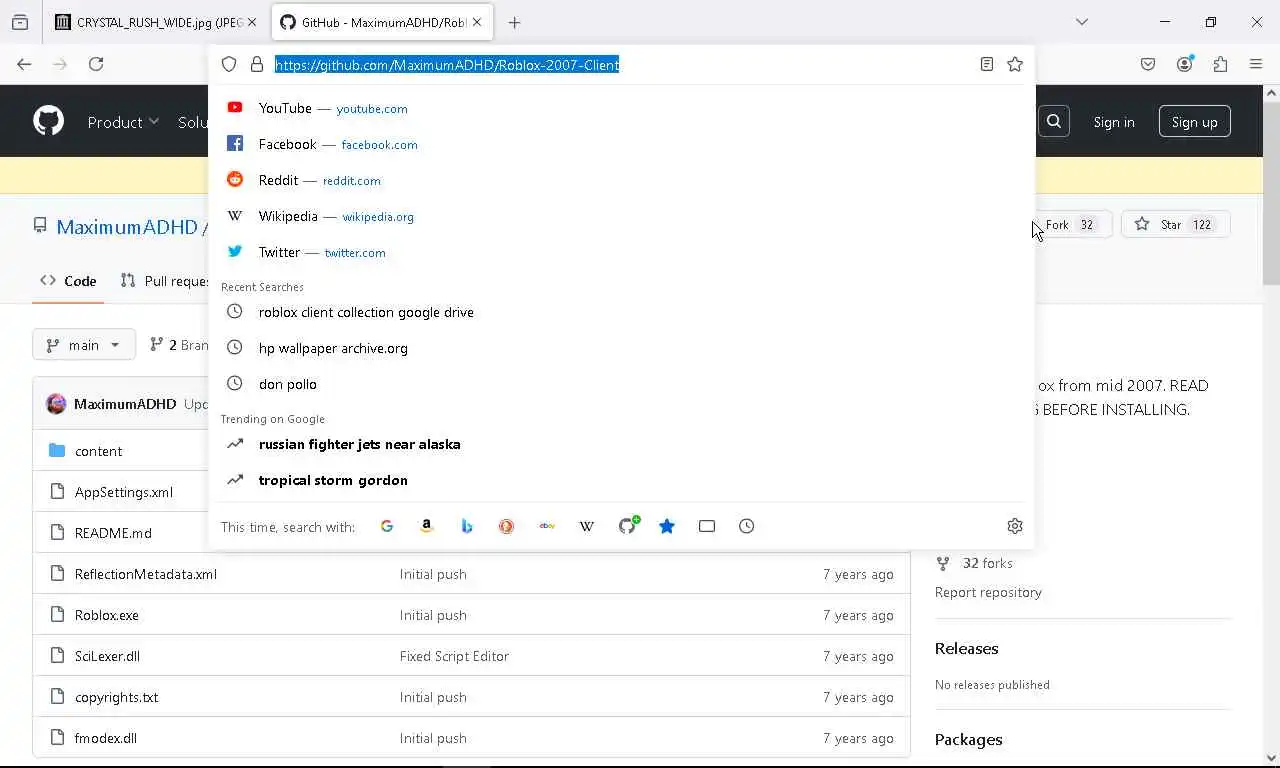
Task: Go to GitHub homepage via logo
Action: point(48,121)
